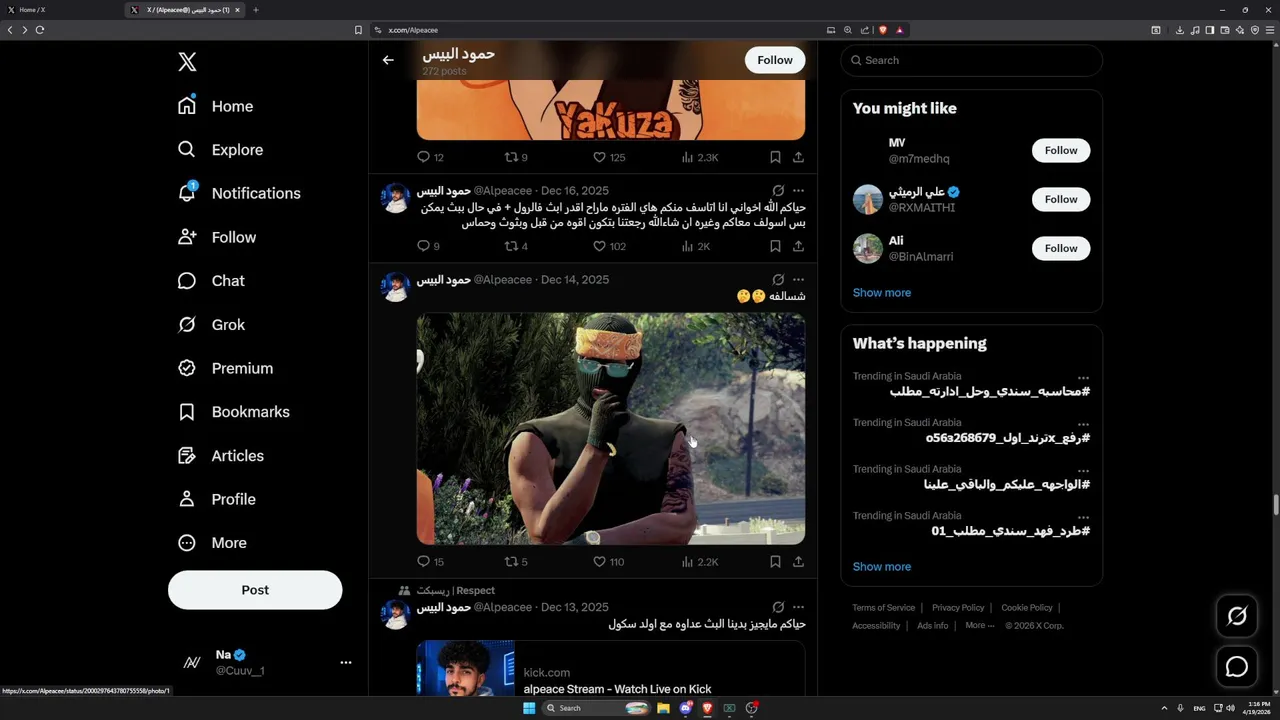Click the X logo in the sidebar
Image resolution: width=1280 pixels, height=720 pixels.
pos(187,62)
